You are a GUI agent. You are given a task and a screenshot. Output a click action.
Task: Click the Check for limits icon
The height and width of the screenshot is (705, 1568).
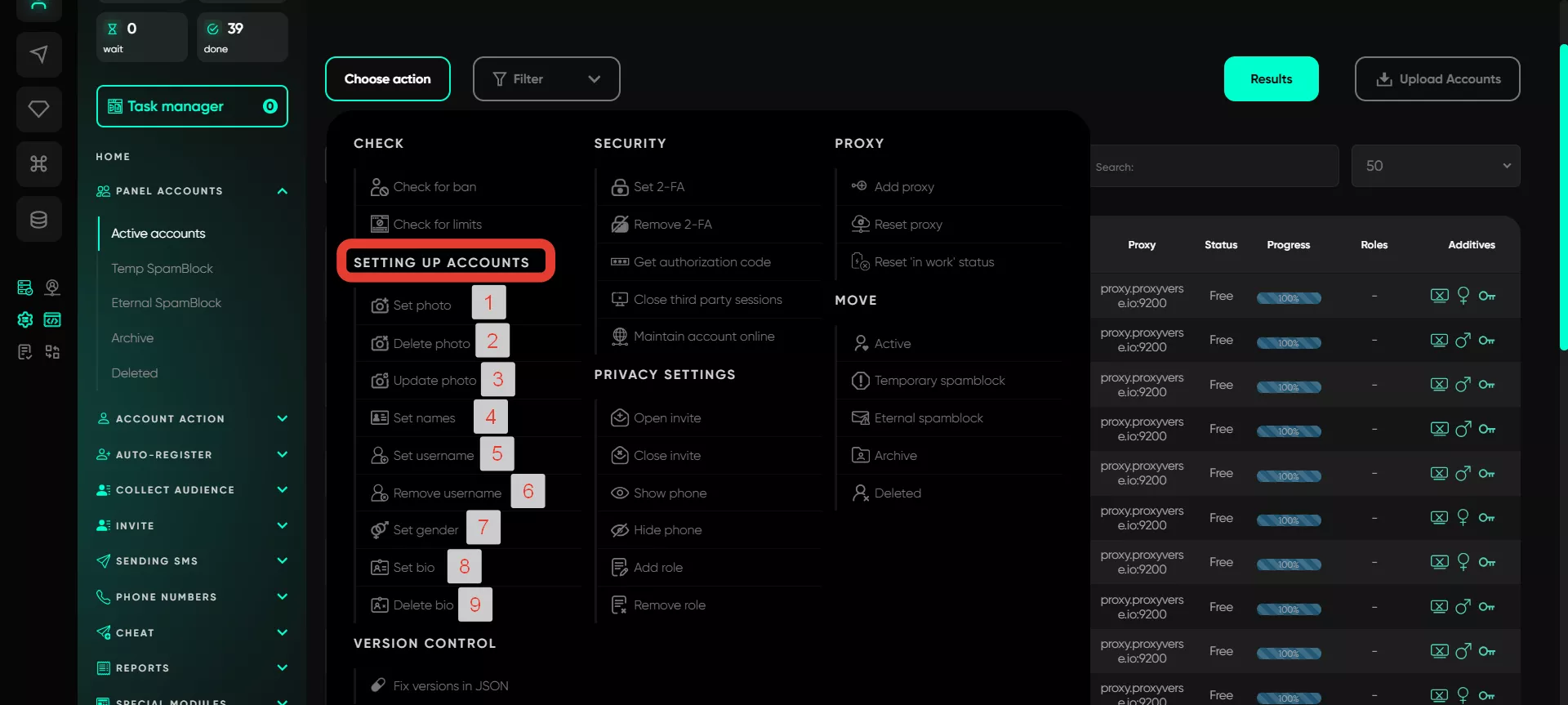coord(379,224)
